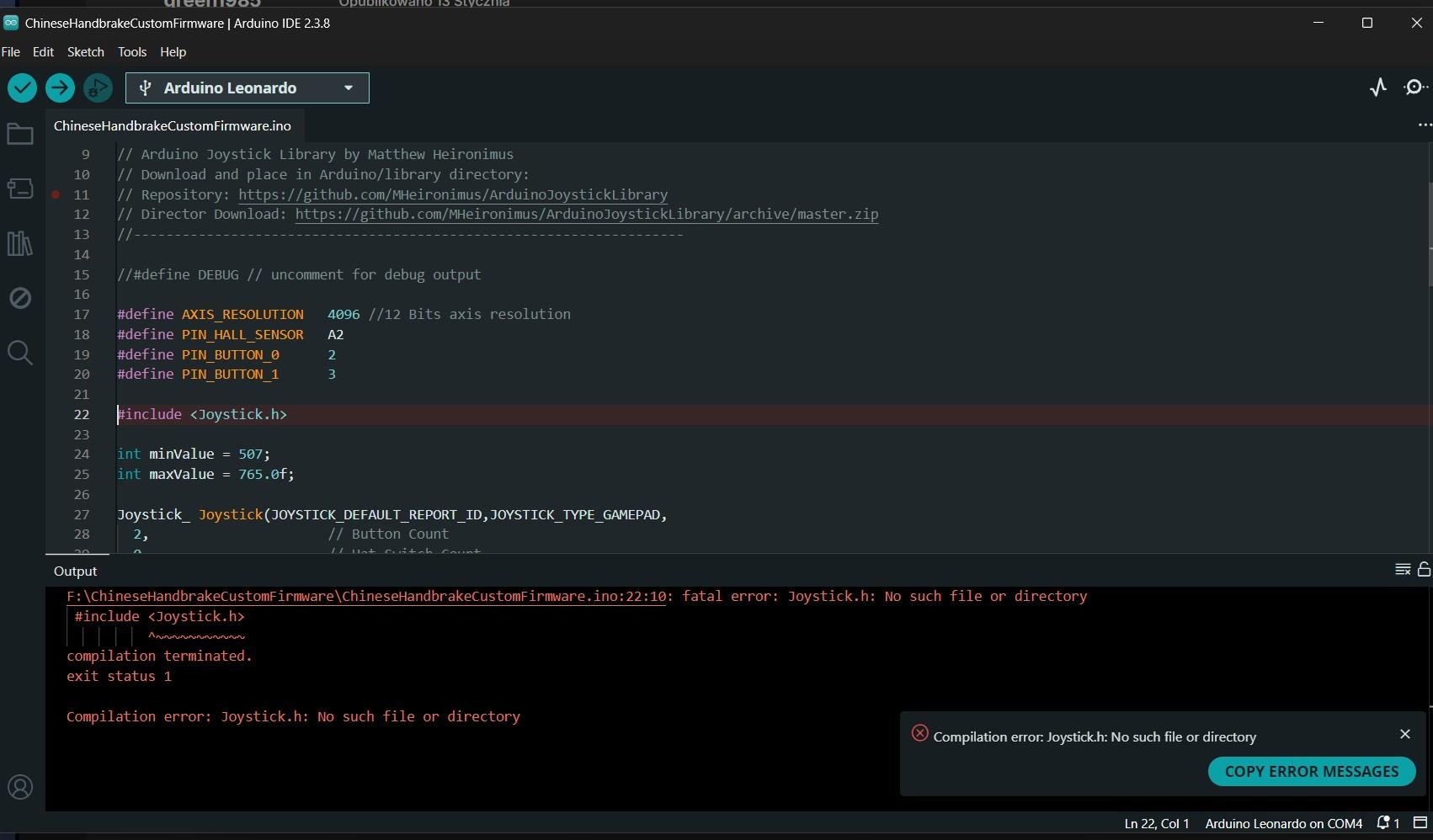This screenshot has height=840, width=1433.
Task: Toggle the output scroll lock
Action: click(1424, 570)
